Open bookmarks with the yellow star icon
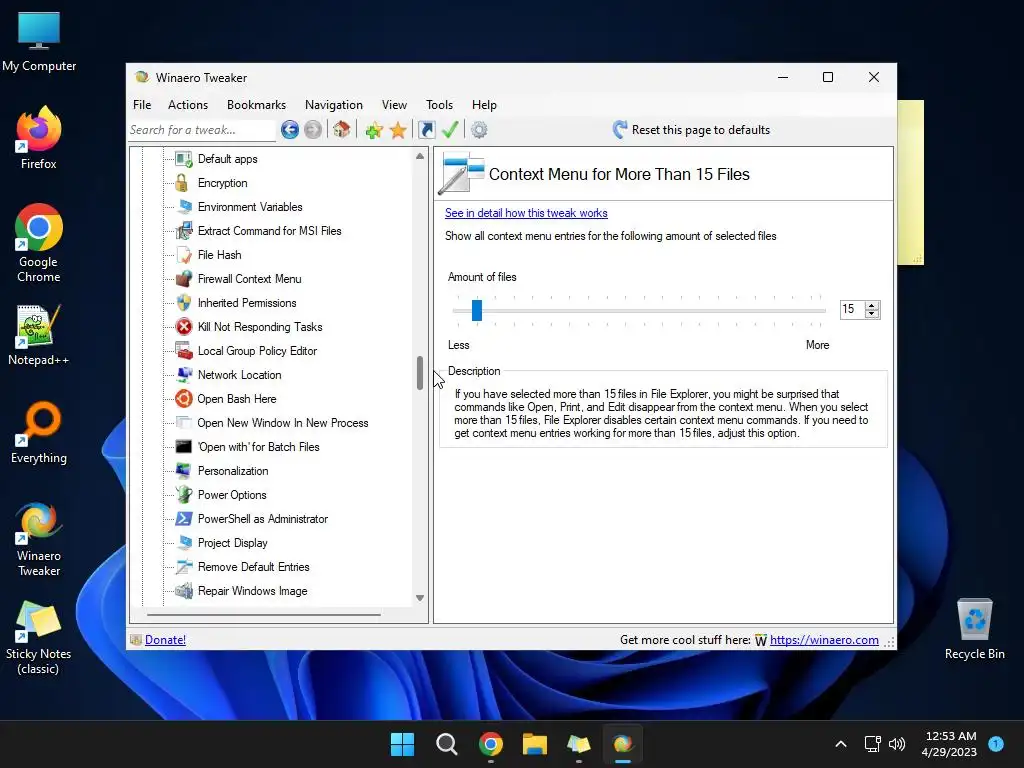Image resolution: width=1024 pixels, height=768 pixels. [x=398, y=130]
